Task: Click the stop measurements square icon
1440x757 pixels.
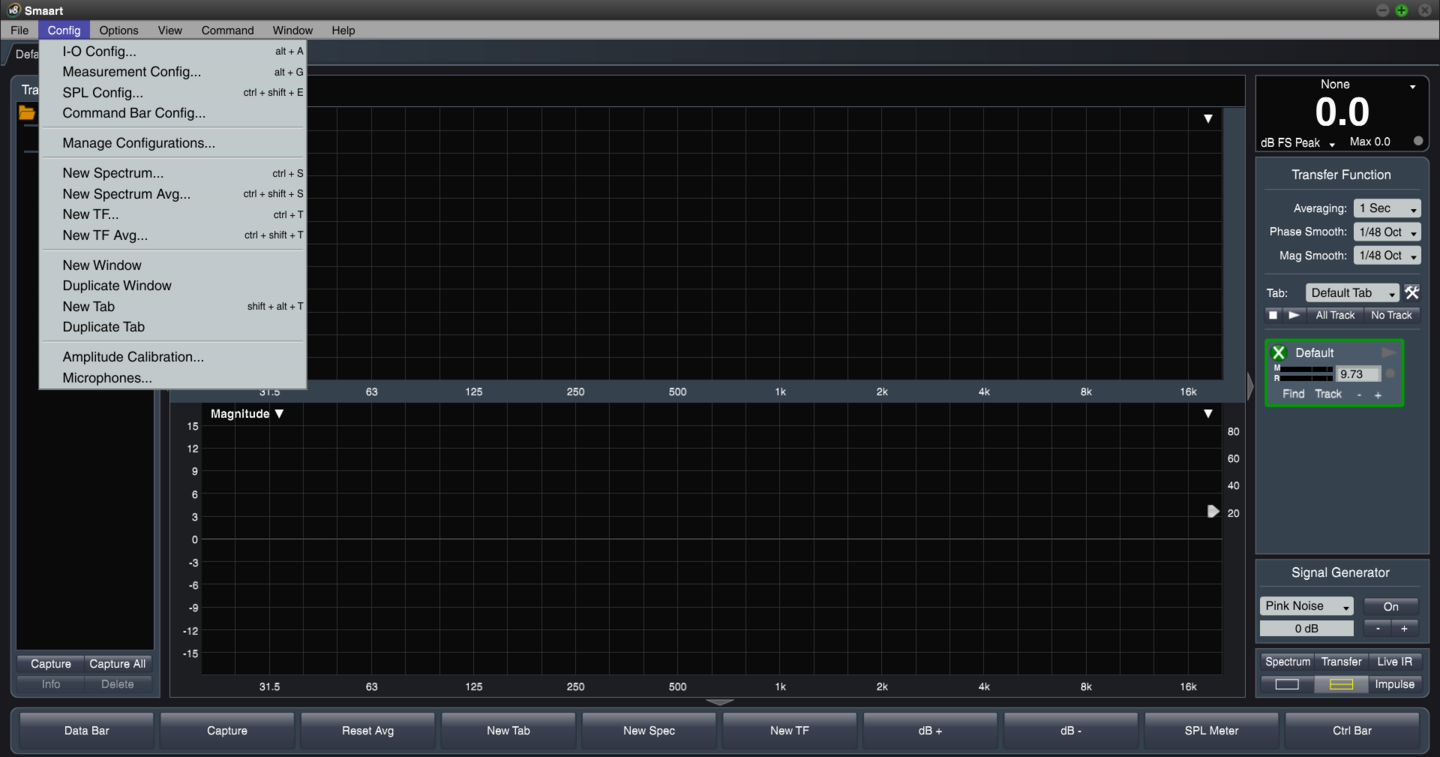Action: [1273, 314]
